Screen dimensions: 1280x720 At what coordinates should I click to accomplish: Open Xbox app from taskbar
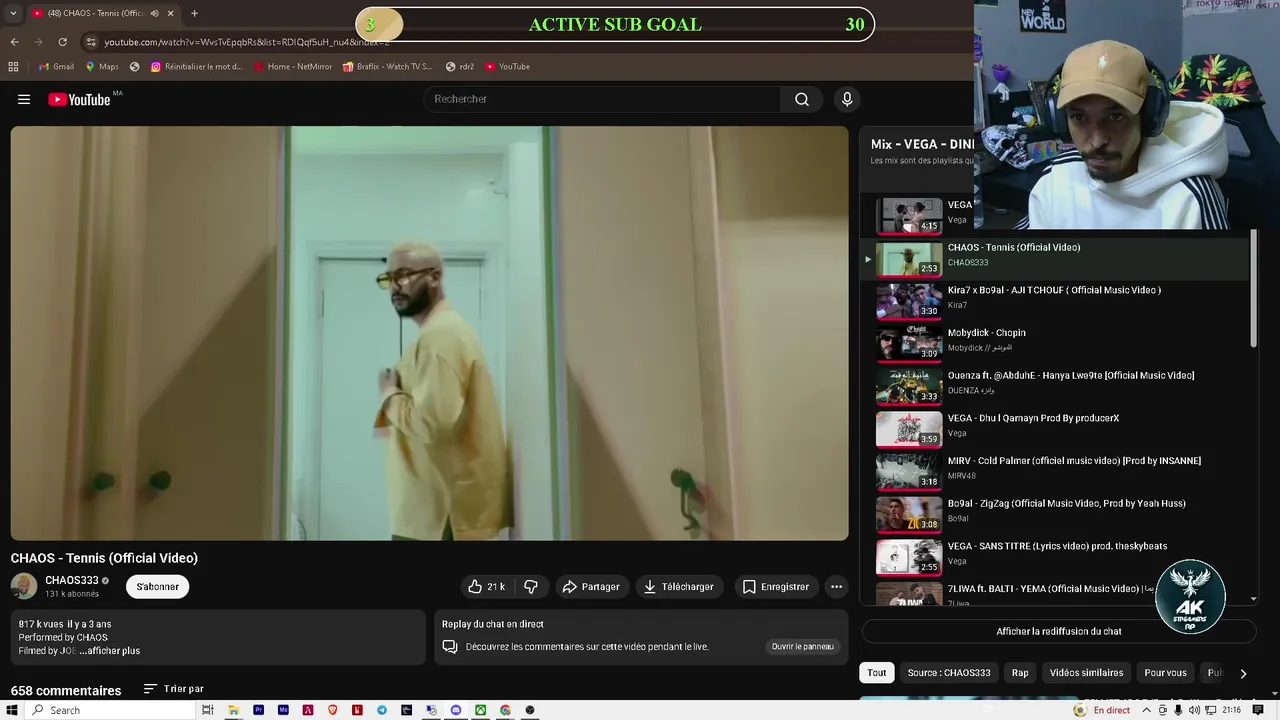pos(480,710)
